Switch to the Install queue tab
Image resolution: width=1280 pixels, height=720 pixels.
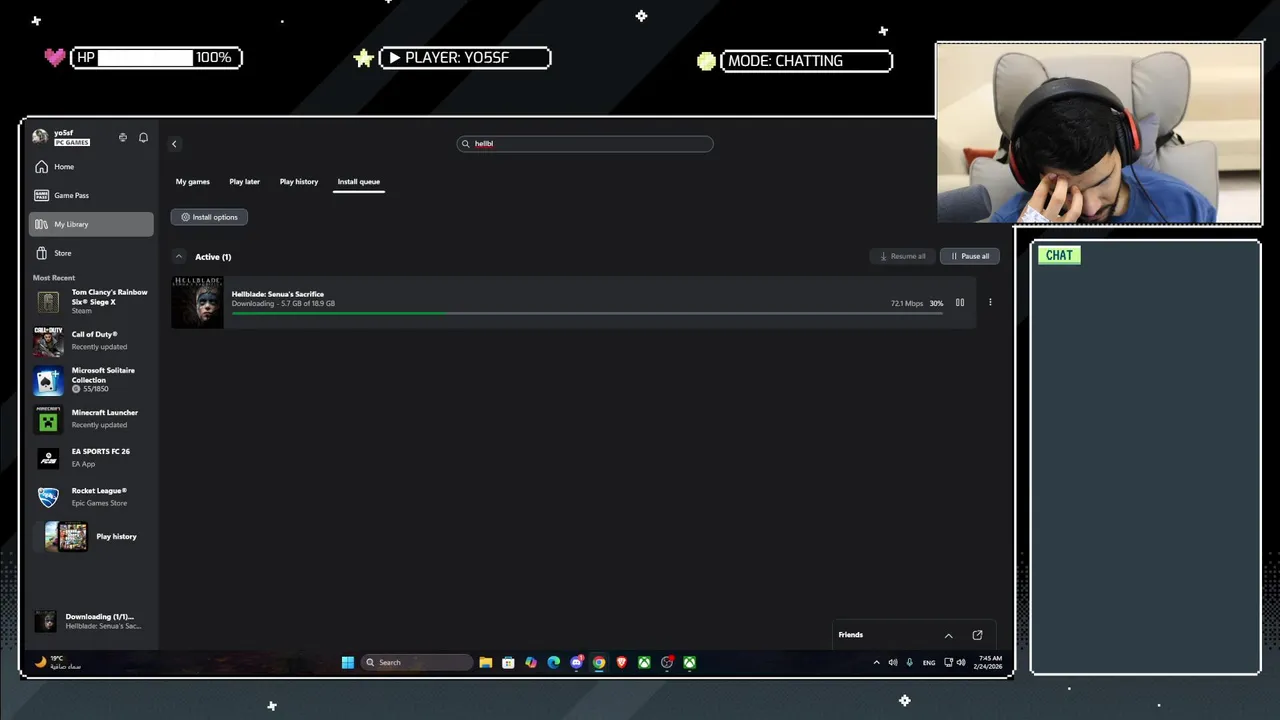pyautogui.click(x=359, y=182)
